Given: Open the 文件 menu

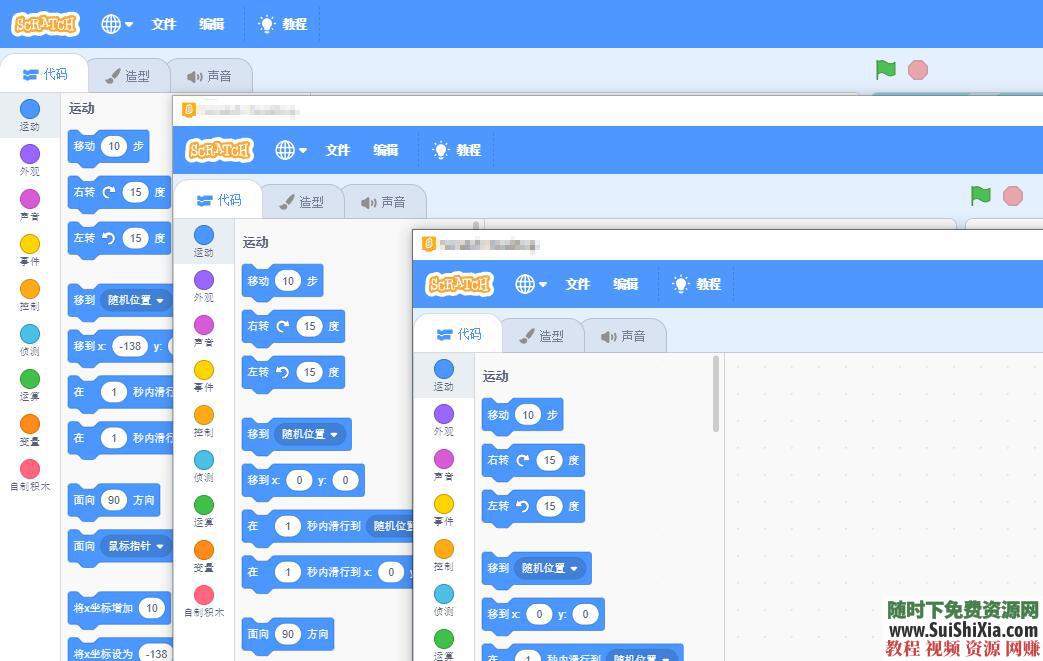Looking at the screenshot, I should click(163, 24).
